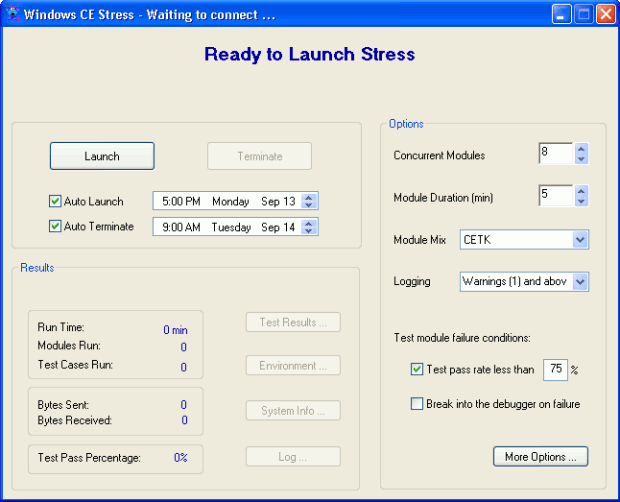Open More Options dialog
Image resolution: width=620 pixels, height=502 pixels.
[x=541, y=457]
